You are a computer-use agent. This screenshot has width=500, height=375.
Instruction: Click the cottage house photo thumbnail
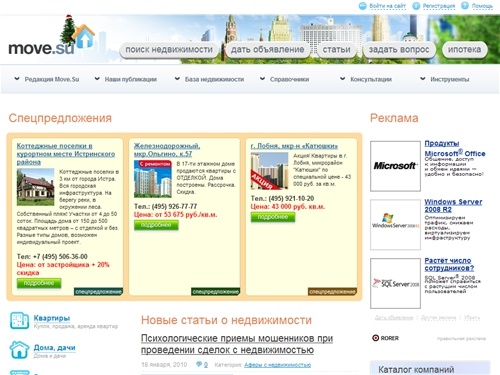click(35, 187)
